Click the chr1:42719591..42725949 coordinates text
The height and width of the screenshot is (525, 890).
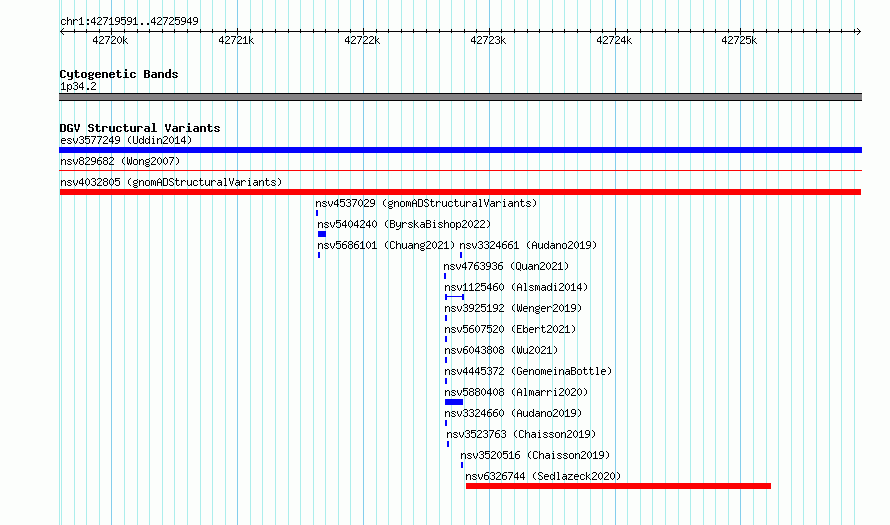click(x=129, y=22)
